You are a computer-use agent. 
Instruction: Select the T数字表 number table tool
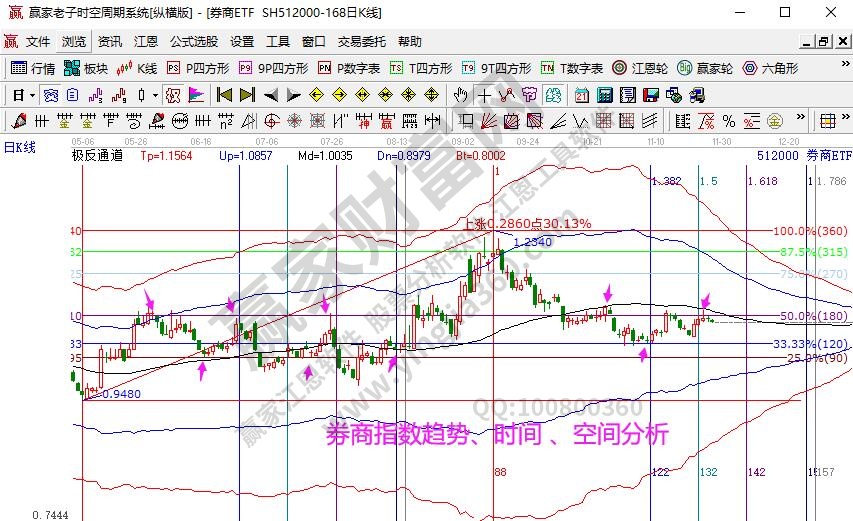571,68
